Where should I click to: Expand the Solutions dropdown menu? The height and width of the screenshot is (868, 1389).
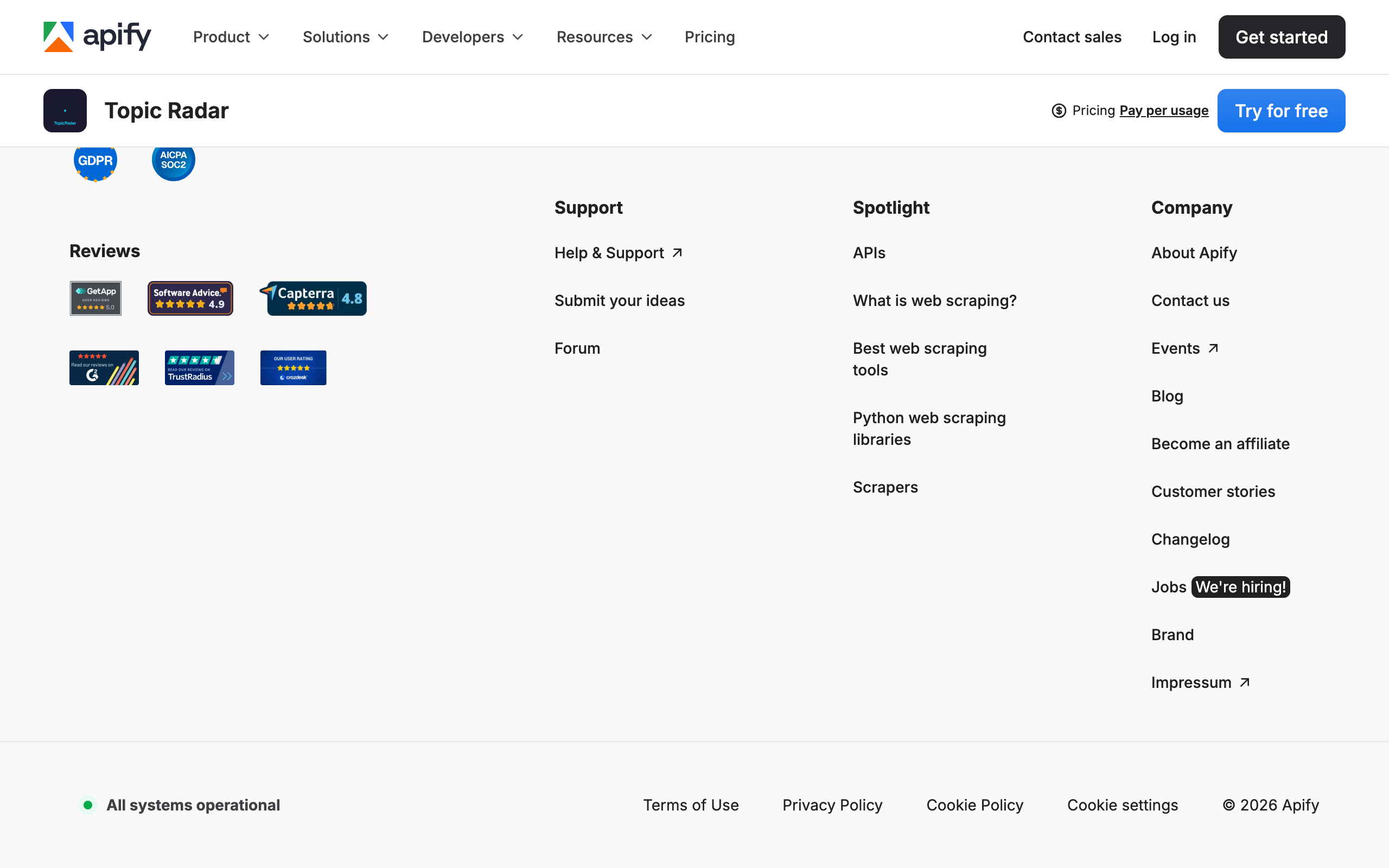coord(346,37)
